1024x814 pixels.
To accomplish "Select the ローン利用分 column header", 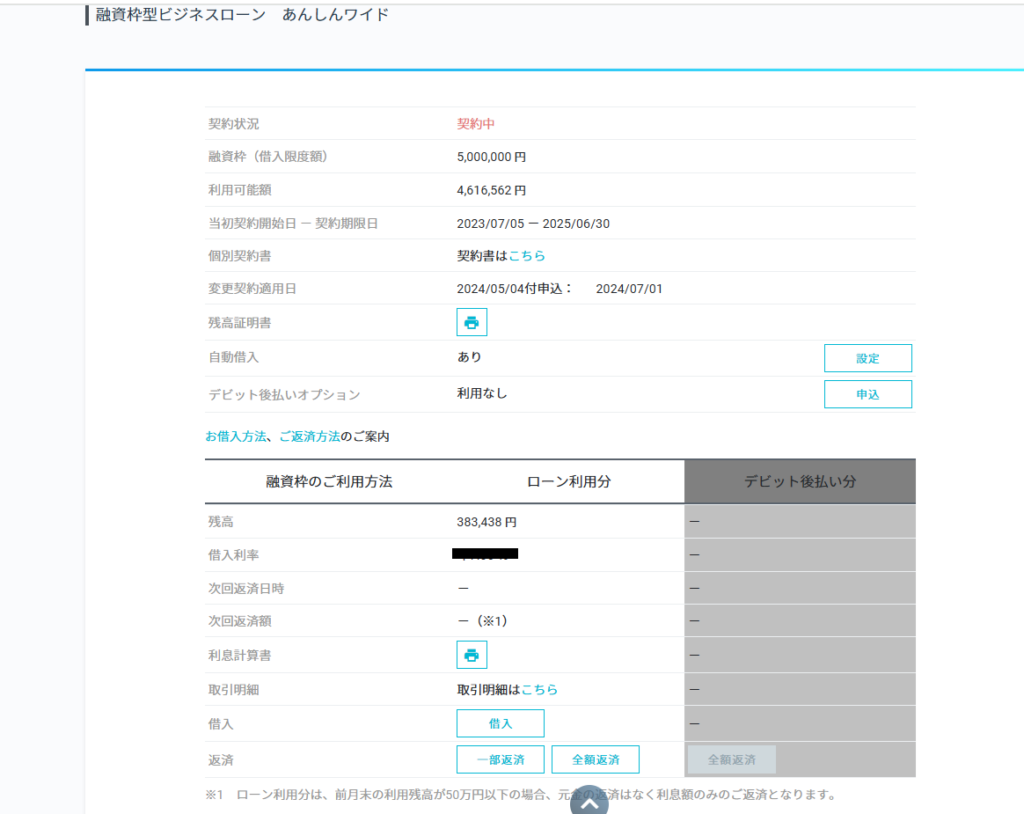I will 568,482.
